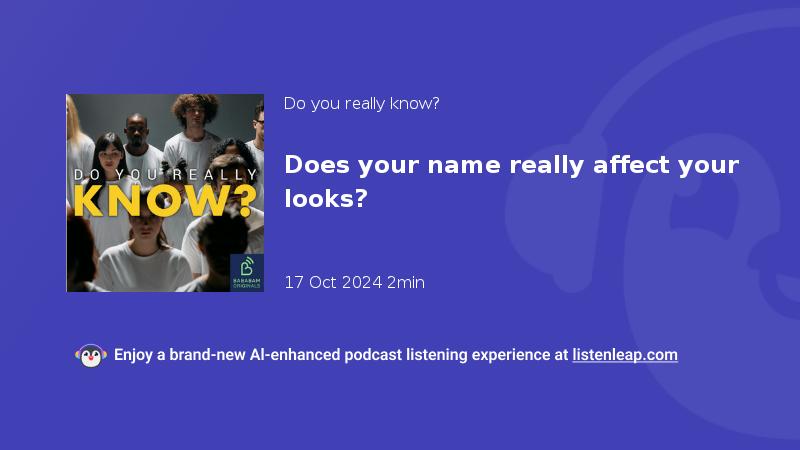Open the listenleap.com link
The width and height of the screenshot is (800, 450).
pyautogui.click(x=625, y=355)
